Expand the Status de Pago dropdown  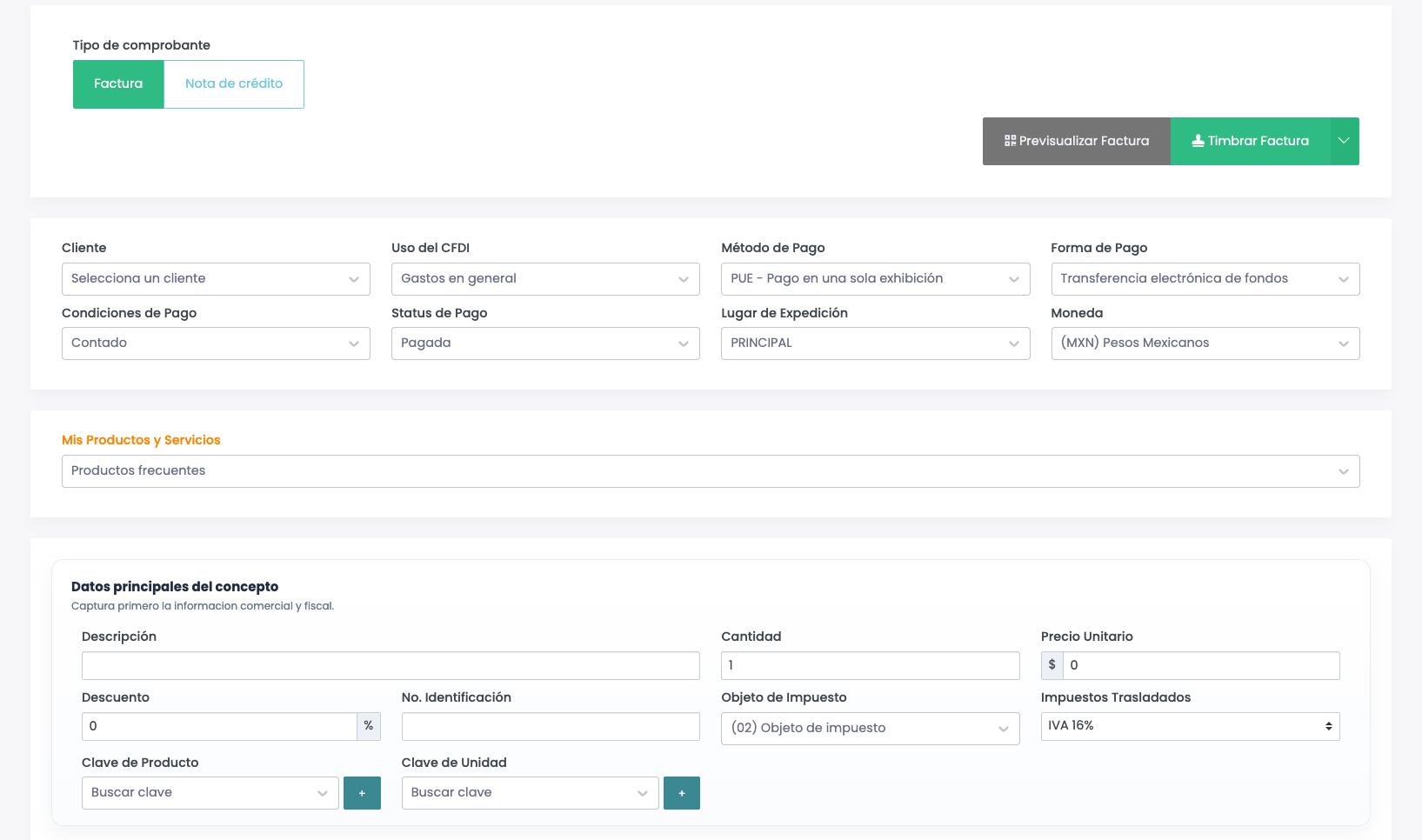(545, 343)
